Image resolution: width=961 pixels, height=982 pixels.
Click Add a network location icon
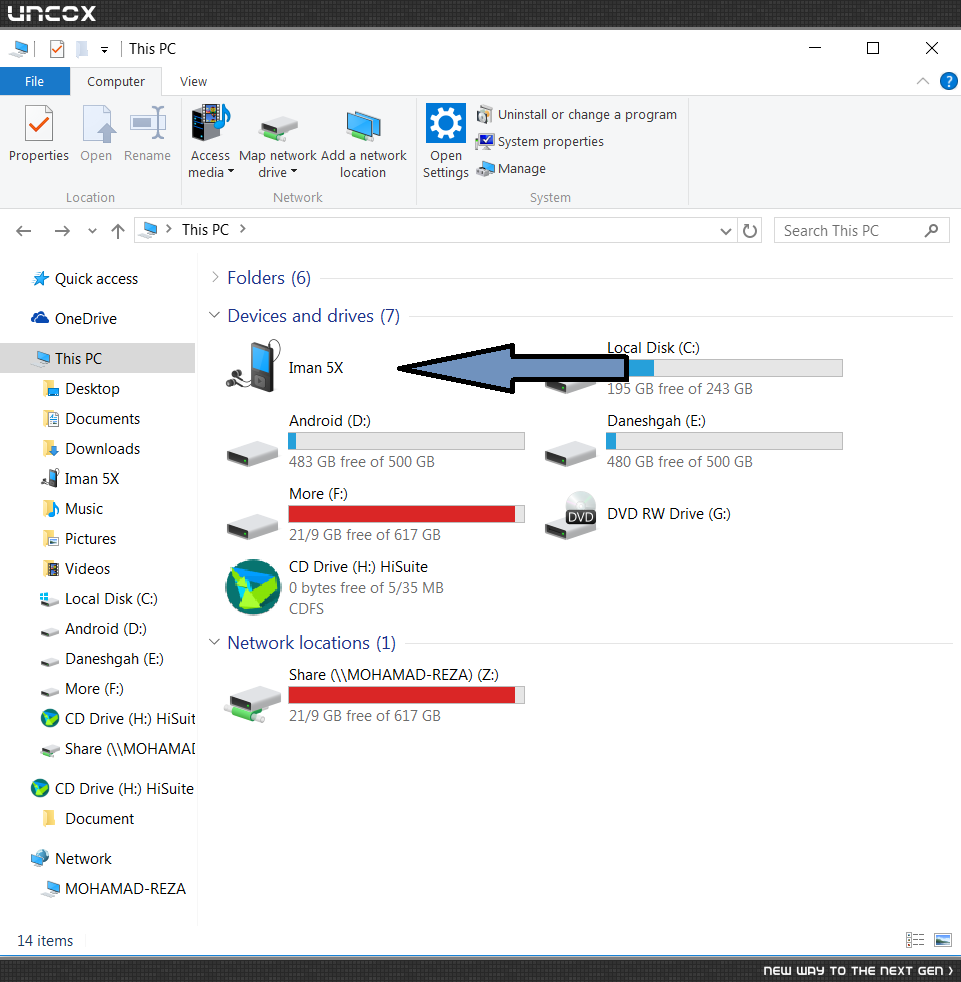pos(363,125)
